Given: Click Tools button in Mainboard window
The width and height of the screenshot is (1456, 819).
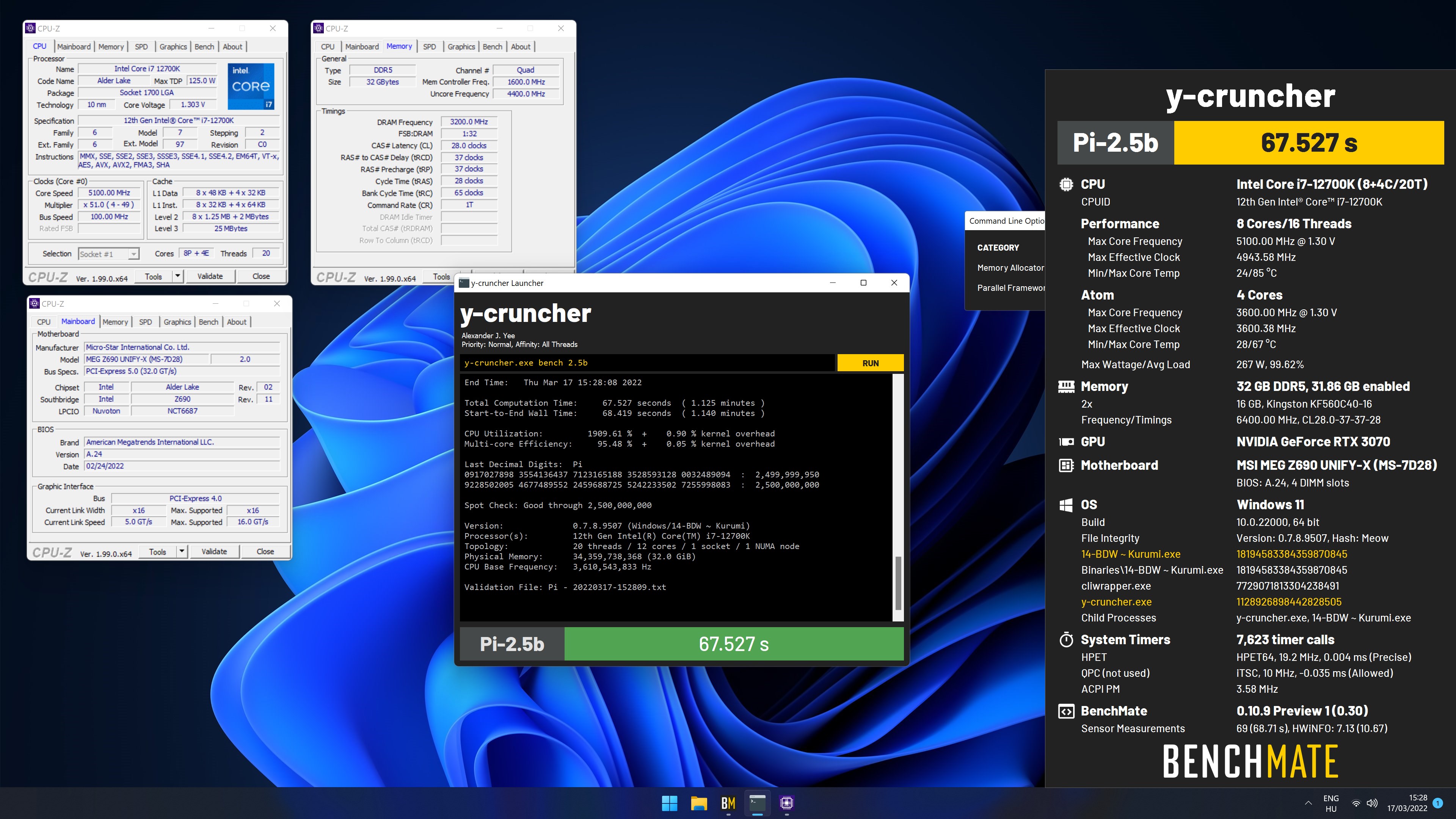Looking at the screenshot, I should [x=158, y=552].
